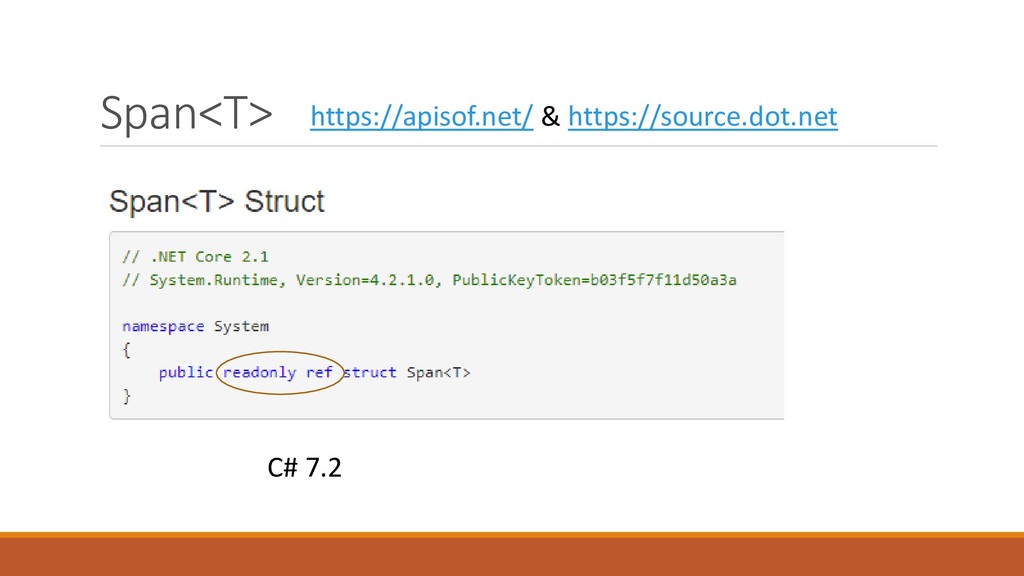Click the 'public' keyword
Viewport: 1024px width, 576px height.
click(x=186, y=372)
